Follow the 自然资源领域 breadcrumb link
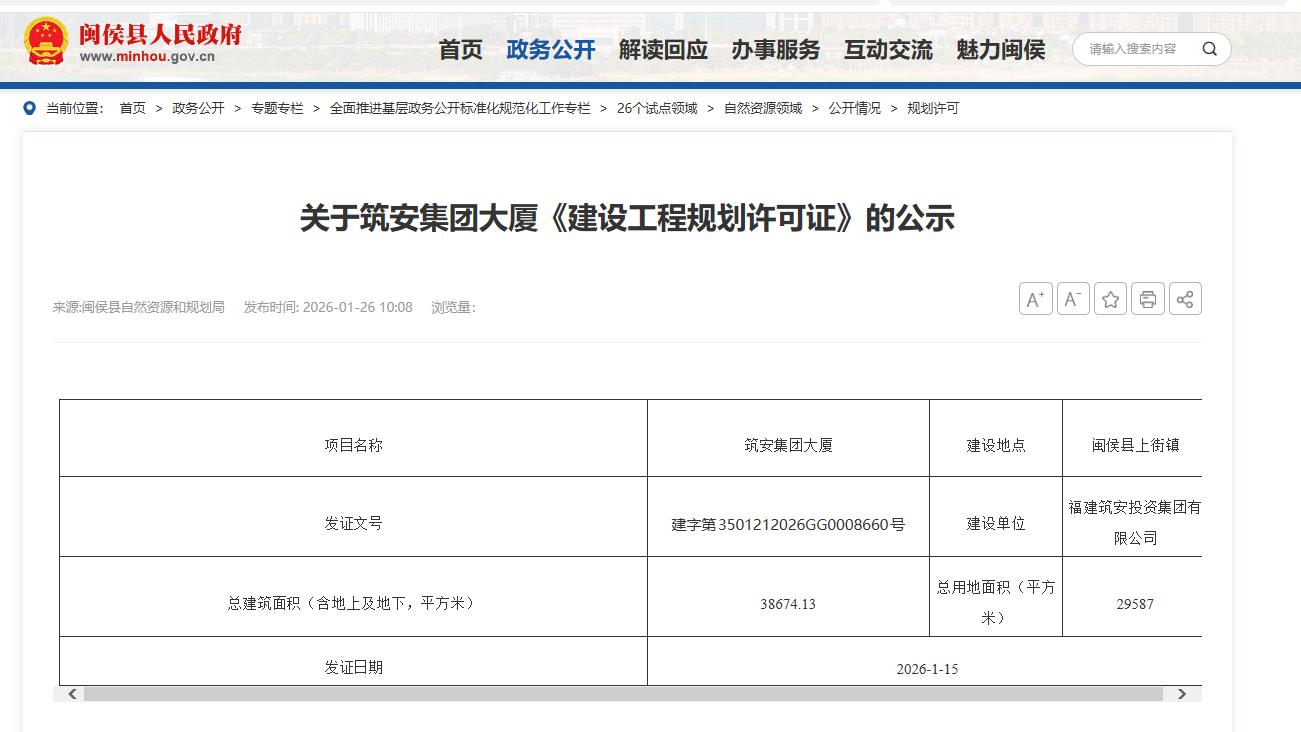 coord(762,108)
